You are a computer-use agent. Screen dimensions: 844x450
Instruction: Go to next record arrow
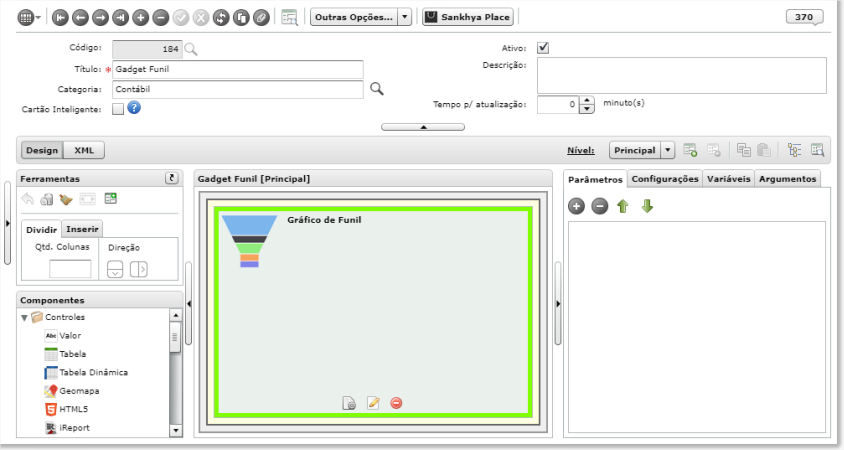click(x=100, y=18)
